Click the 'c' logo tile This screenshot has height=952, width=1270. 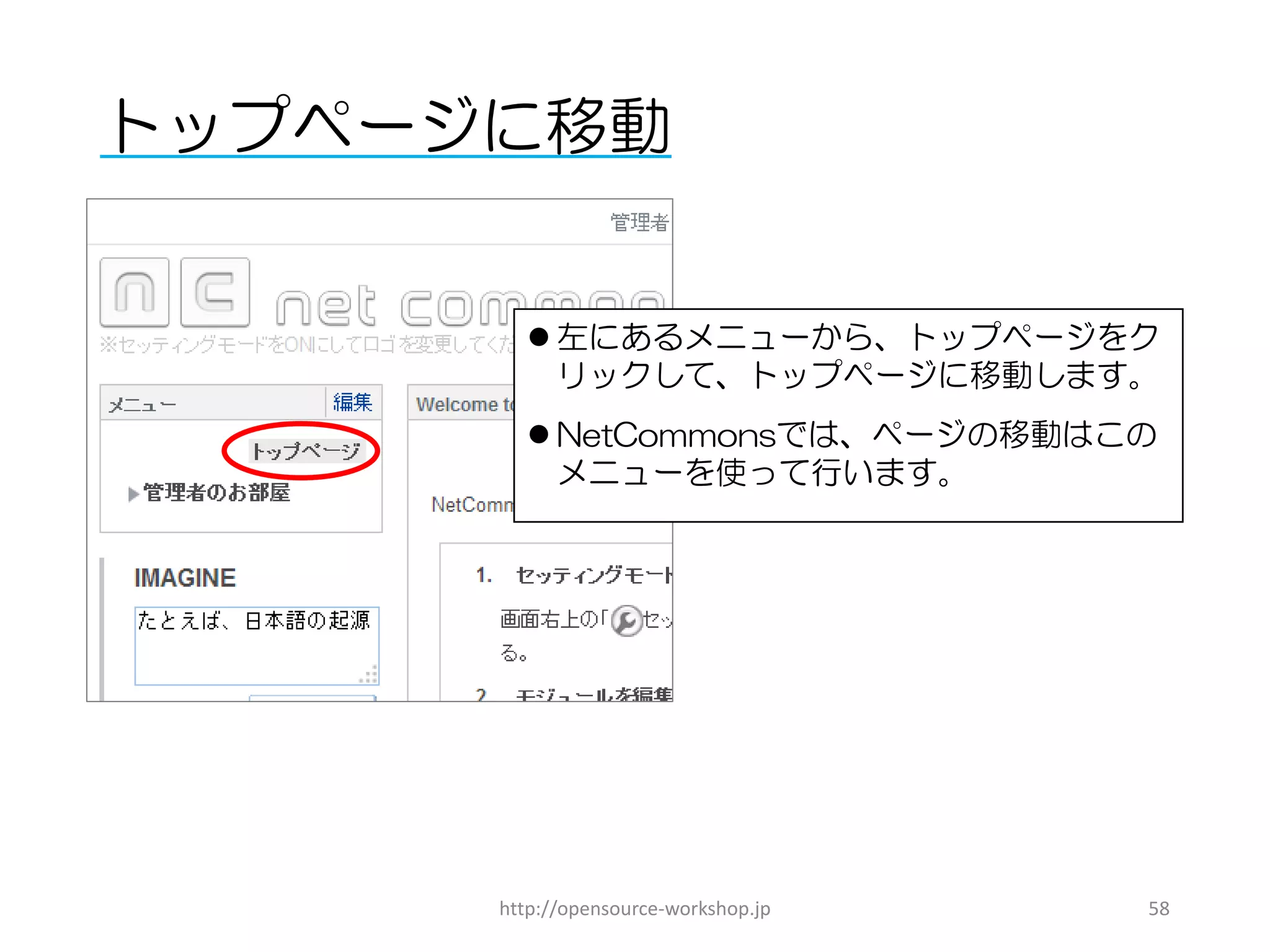click(x=215, y=293)
